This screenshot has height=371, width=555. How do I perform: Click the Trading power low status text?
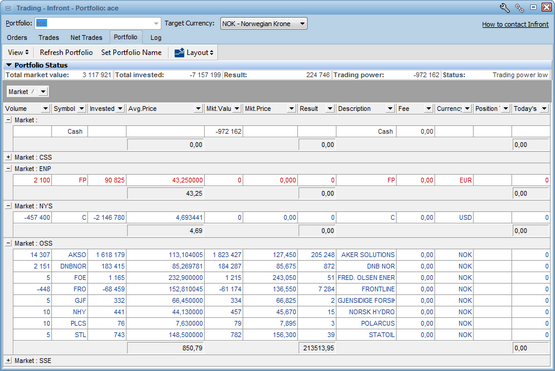tap(520, 75)
